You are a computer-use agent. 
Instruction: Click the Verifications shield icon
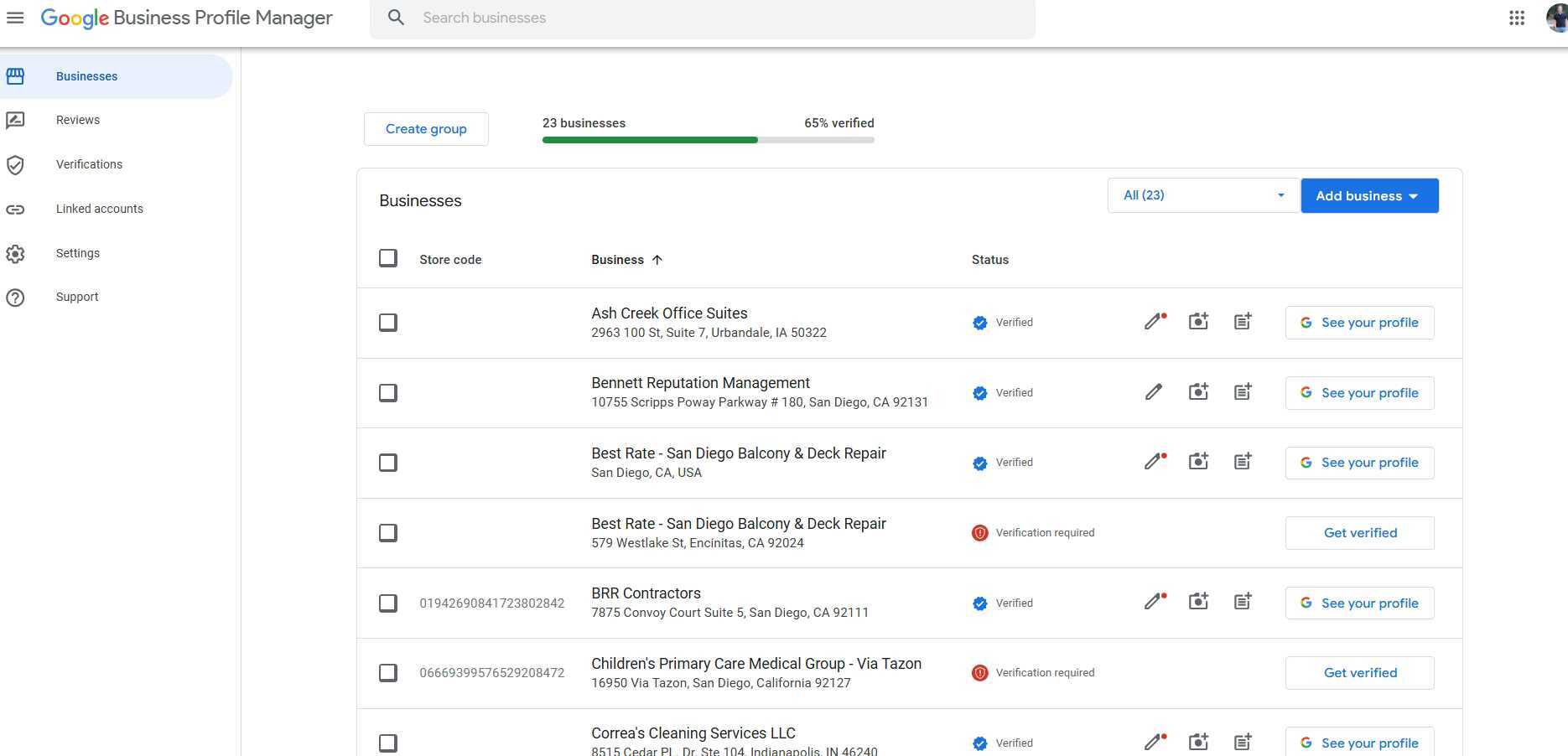(x=15, y=165)
